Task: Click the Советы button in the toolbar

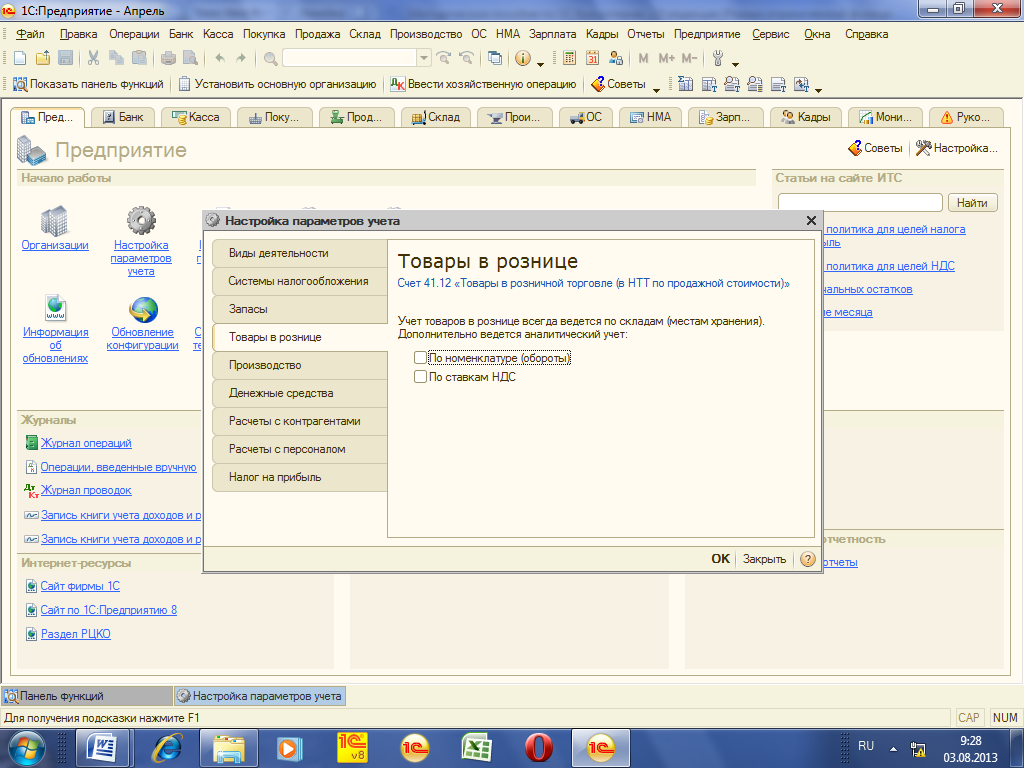Action: [618, 84]
